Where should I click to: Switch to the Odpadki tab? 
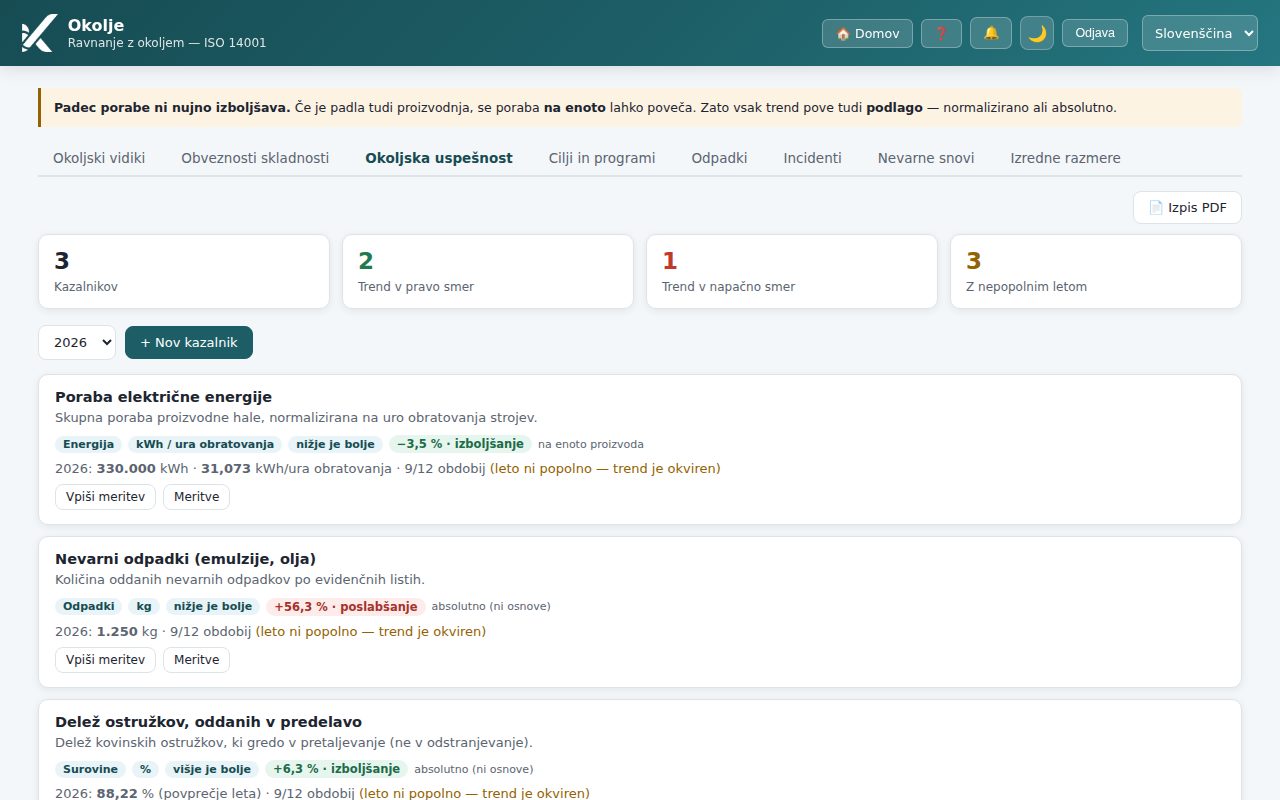(x=719, y=158)
